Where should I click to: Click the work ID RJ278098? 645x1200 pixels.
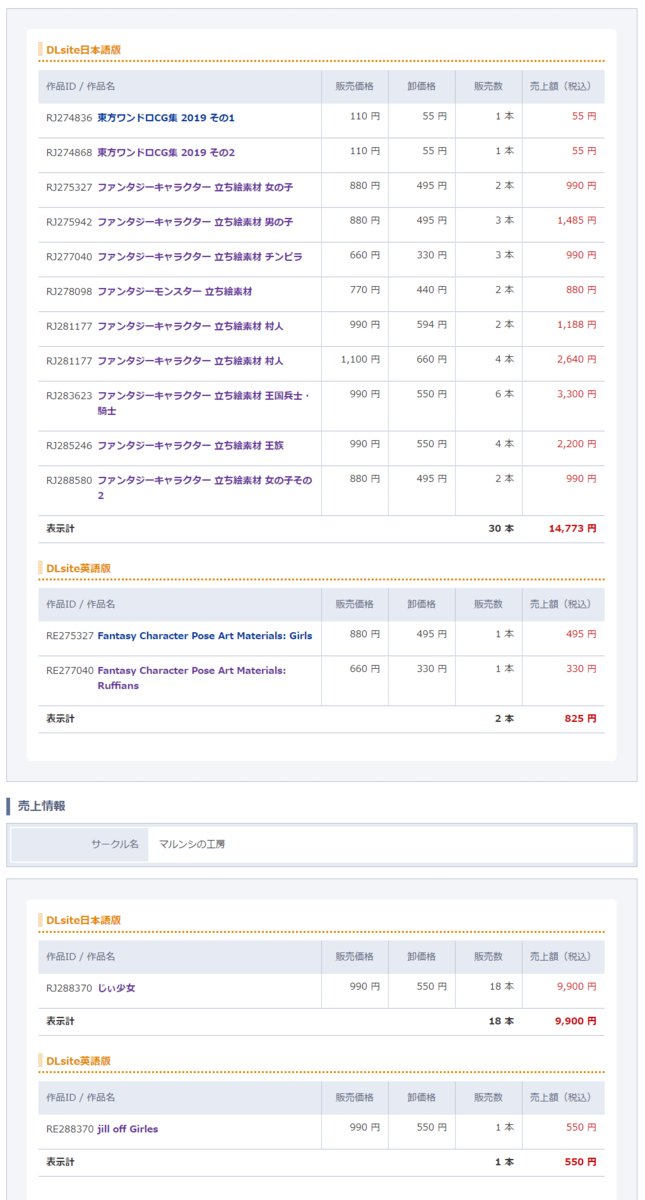pos(69,291)
